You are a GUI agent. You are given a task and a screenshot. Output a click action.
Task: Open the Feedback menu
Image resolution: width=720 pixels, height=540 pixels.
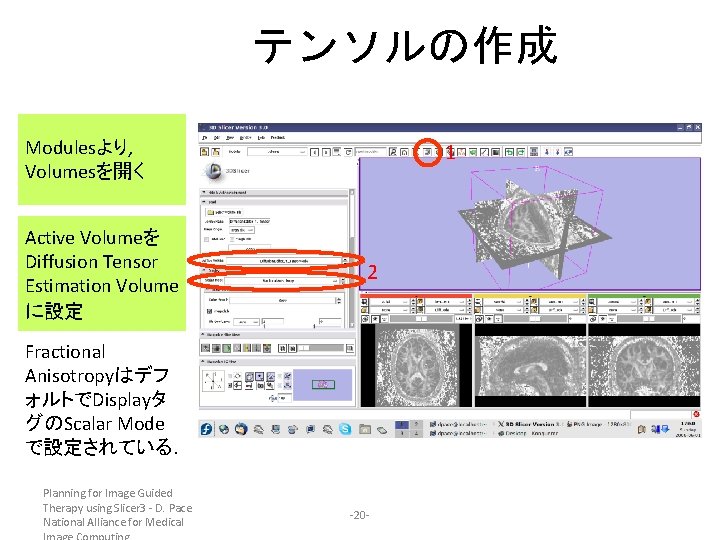pos(278,137)
